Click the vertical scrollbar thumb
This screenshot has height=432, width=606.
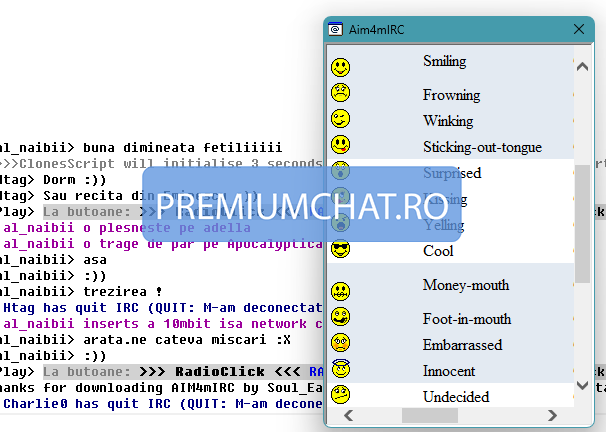coord(582,224)
